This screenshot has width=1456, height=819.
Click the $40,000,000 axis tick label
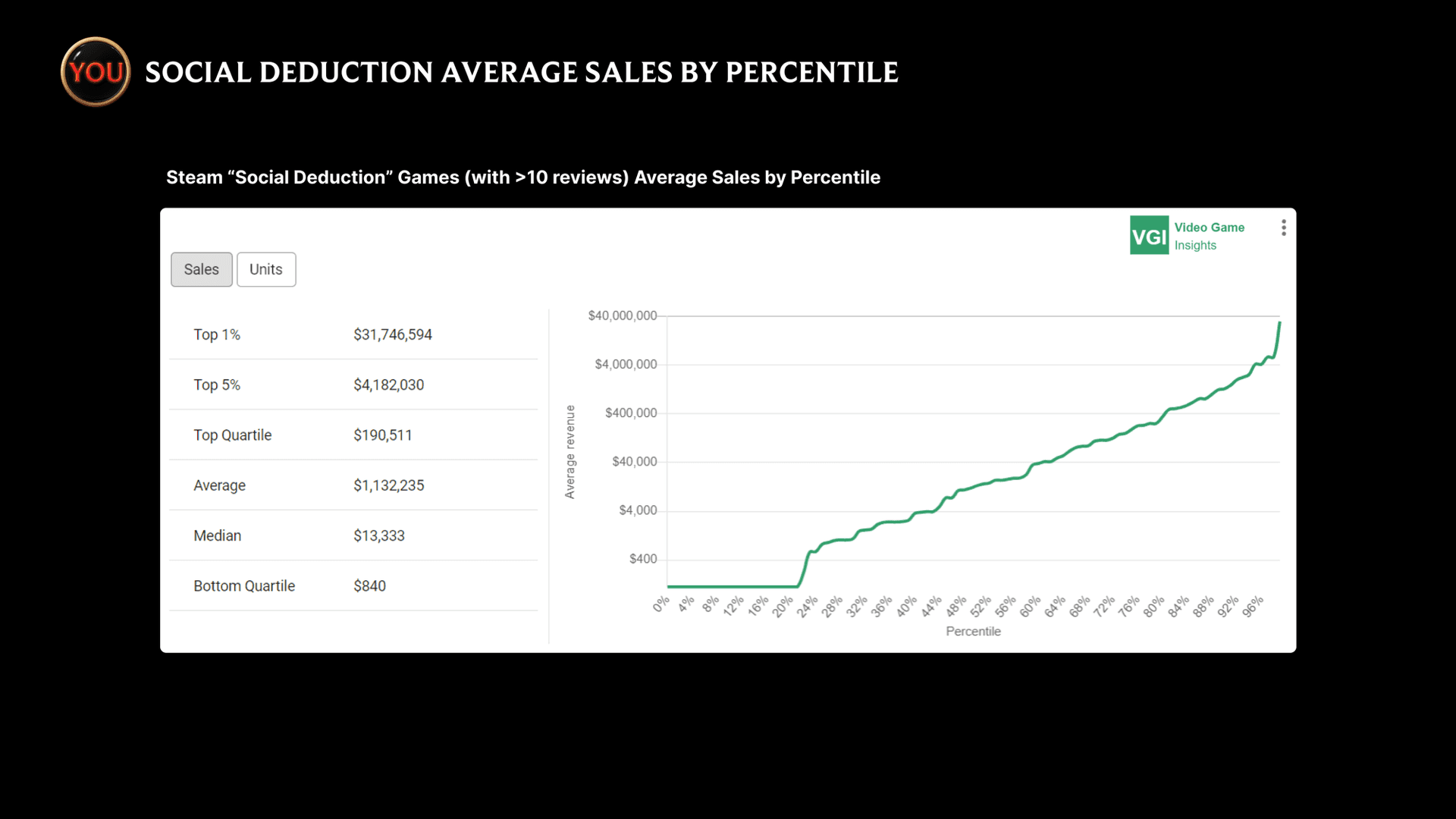pyautogui.click(x=623, y=315)
